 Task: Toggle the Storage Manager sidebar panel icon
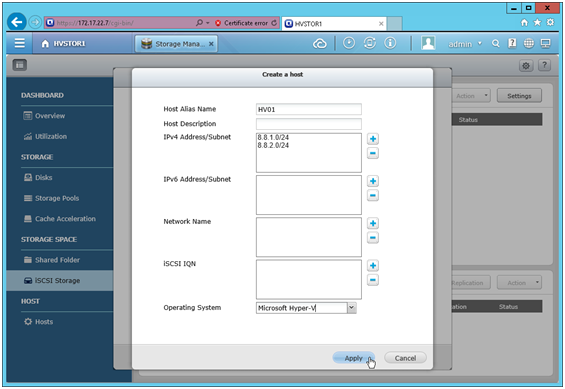(20, 65)
